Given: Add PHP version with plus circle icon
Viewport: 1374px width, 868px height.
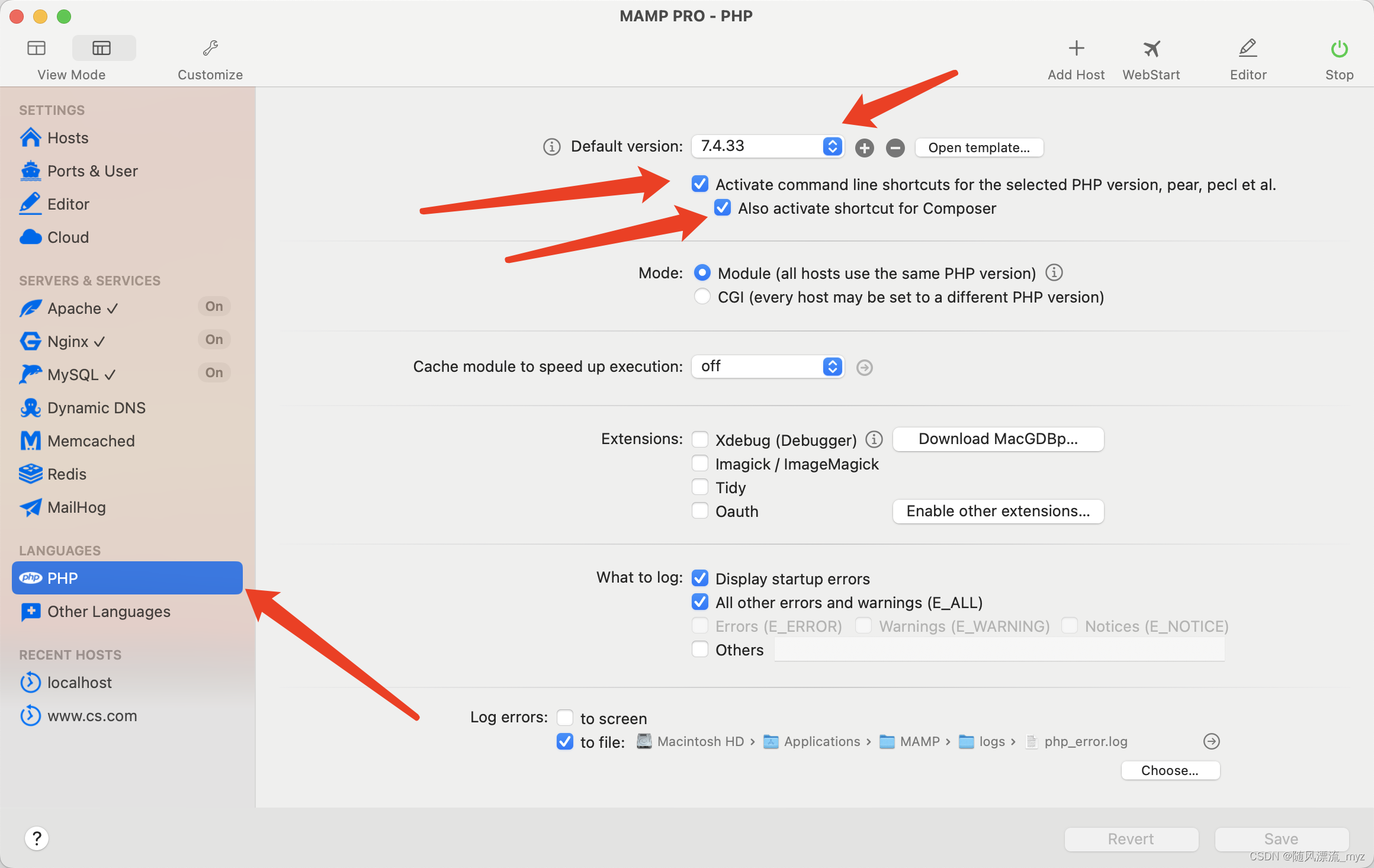Looking at the screenshot, I should pyautogui.click(x=864, y=148).
